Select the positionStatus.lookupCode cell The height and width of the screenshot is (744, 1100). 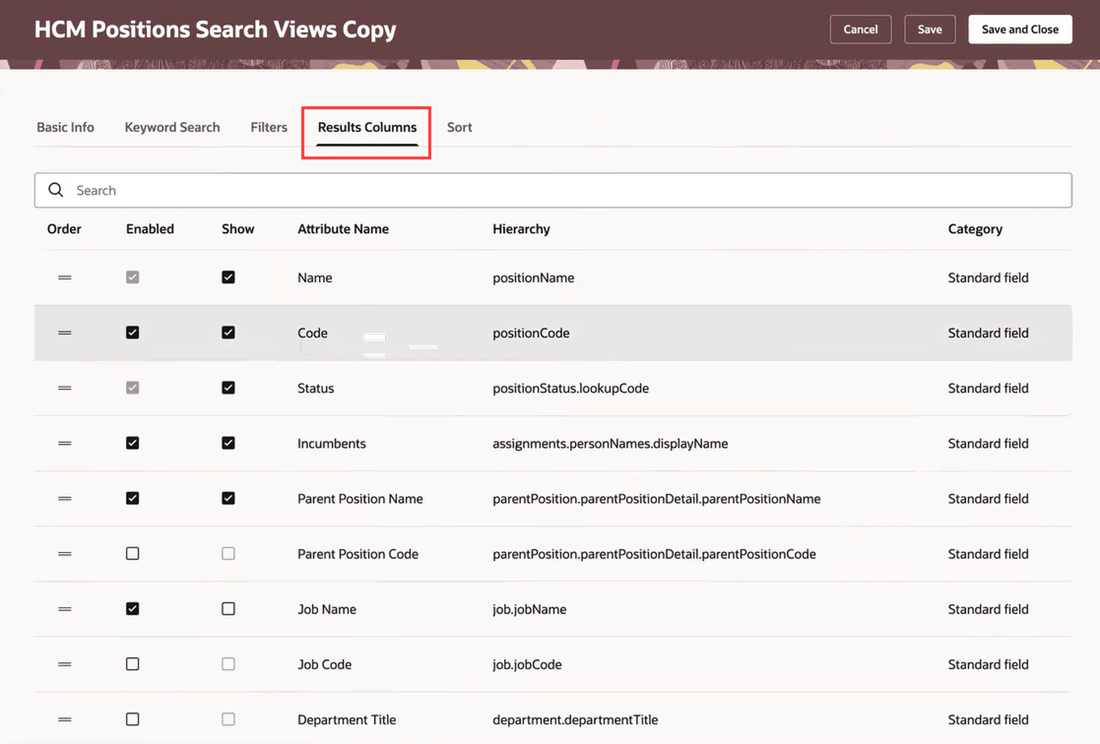coord(570,388)
